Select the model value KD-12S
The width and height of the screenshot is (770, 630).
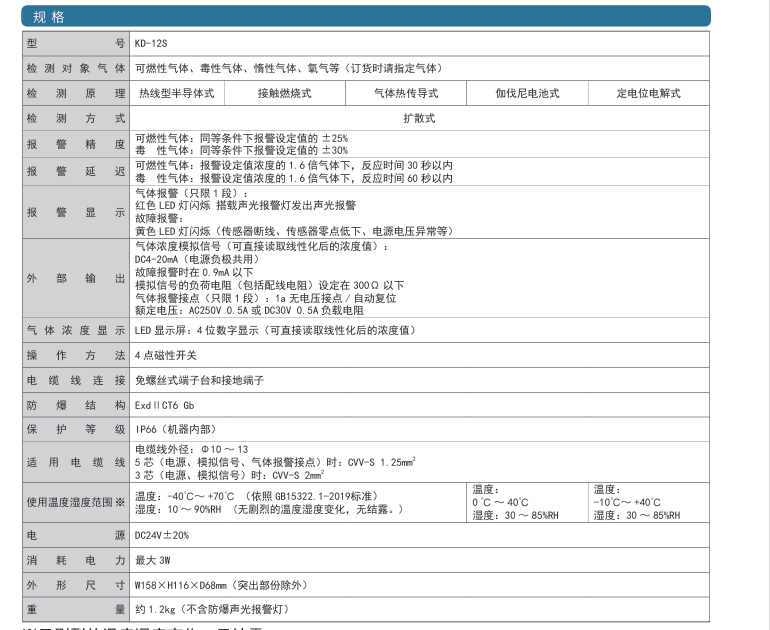click(x=151, y=43)
